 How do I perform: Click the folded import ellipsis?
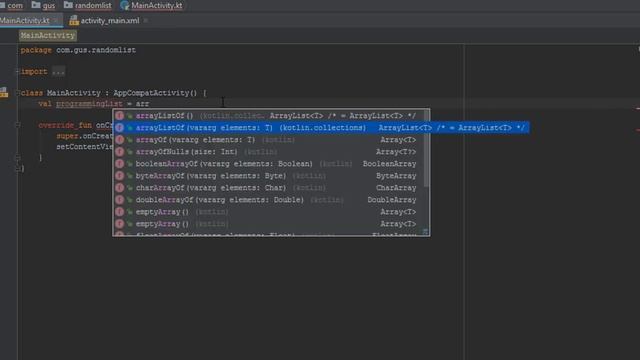(x=58, y=72)
